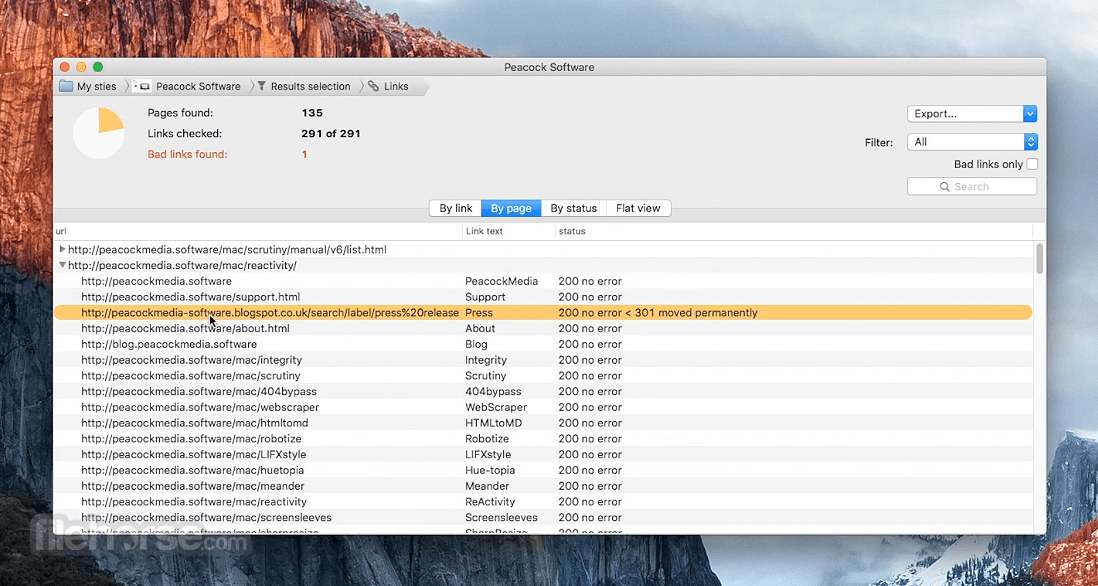Select the mac/webscraper link row
The width and height of the screenshot is (1098, 586).
point(543,407)
